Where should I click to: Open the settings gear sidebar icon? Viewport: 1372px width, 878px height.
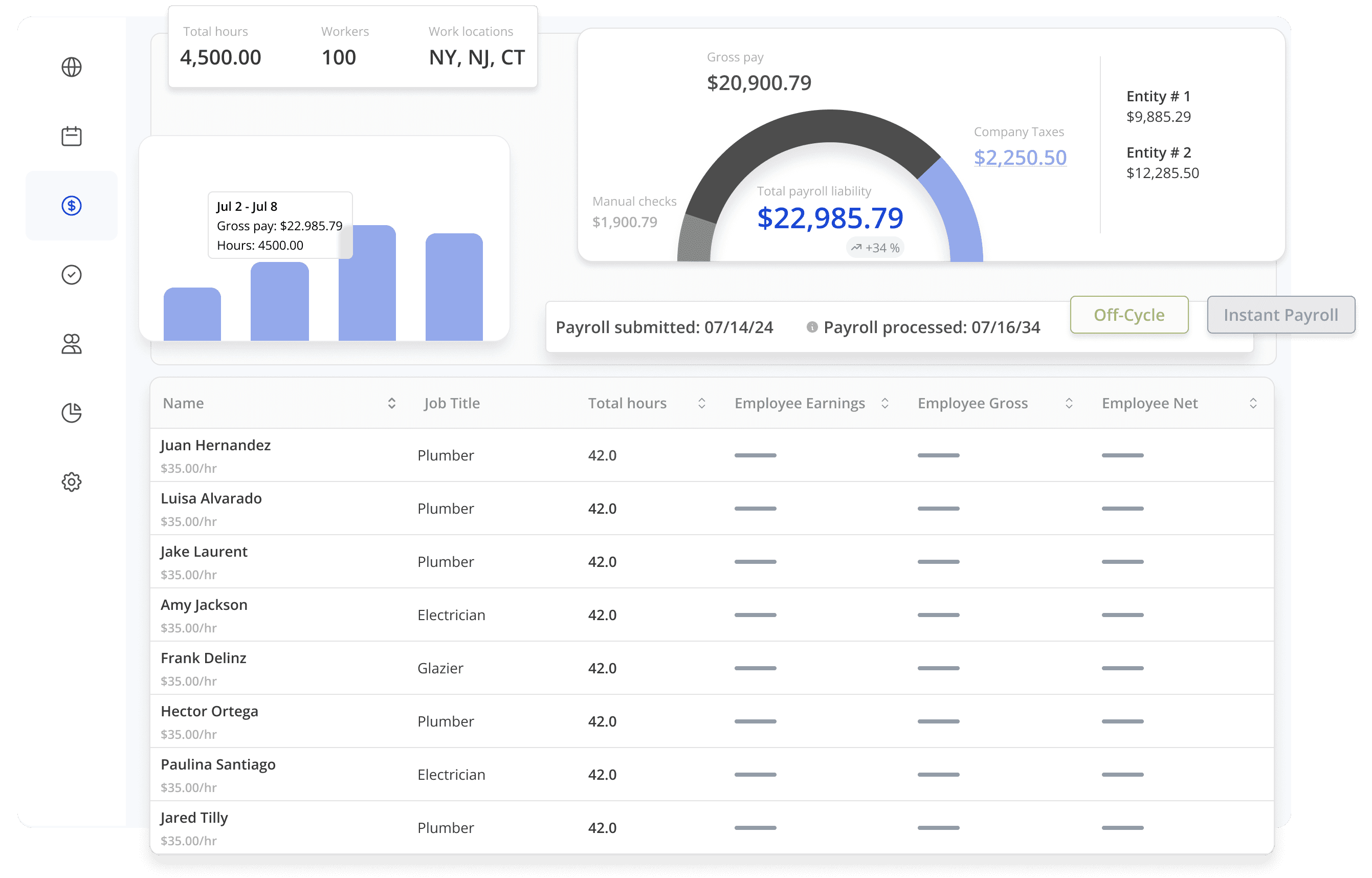coord(71,482)
